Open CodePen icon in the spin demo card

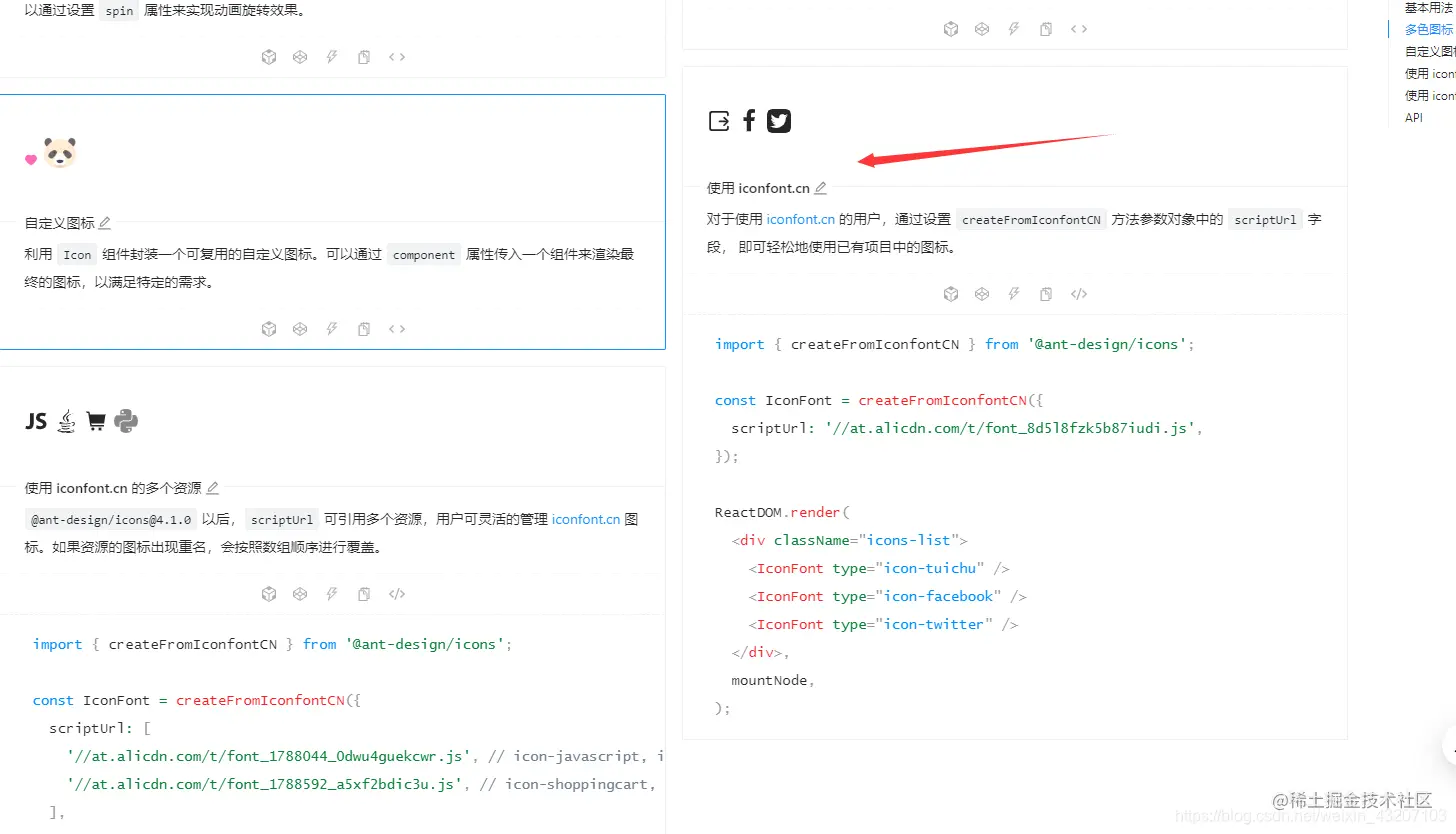click(x=299, y=57)
